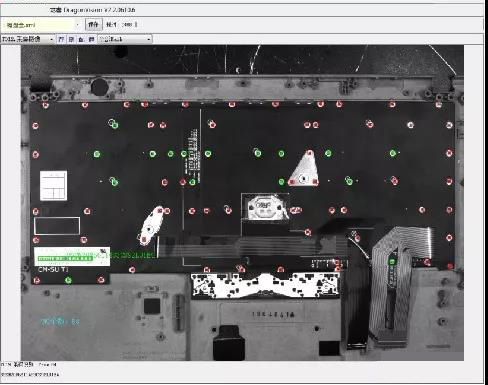Click the fourth small toolbar icon before the second dropdown

click(x=91, y=39)
